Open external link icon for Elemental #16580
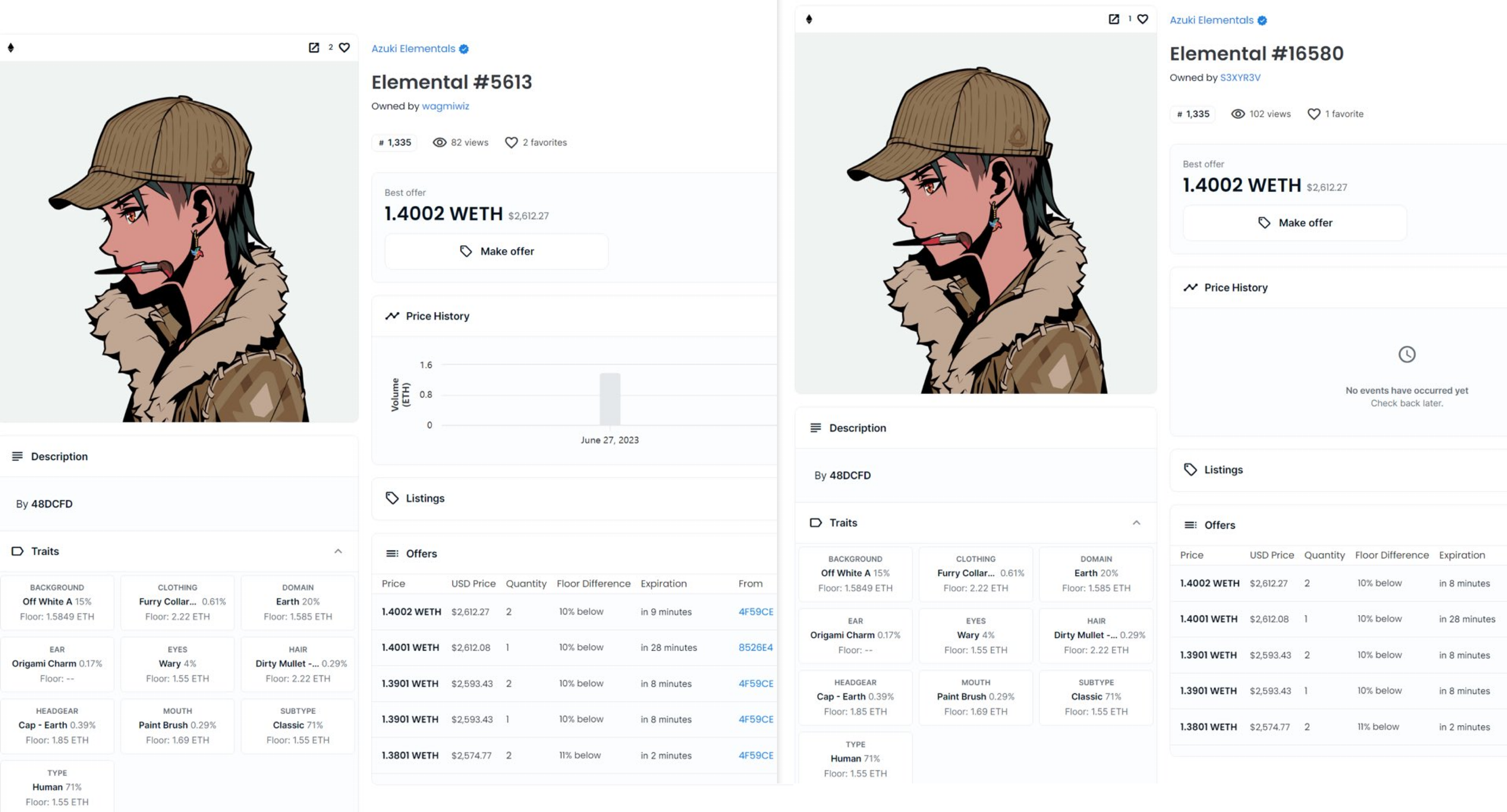 point(1114,19)
